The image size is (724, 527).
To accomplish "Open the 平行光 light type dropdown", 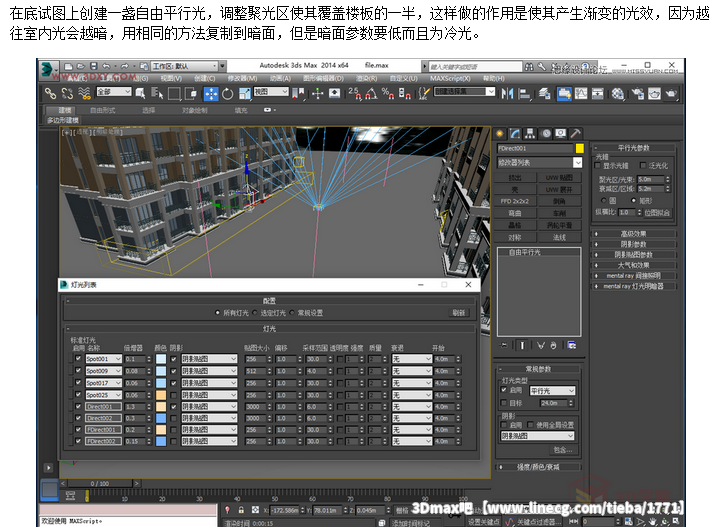I will tap(552, 391).
